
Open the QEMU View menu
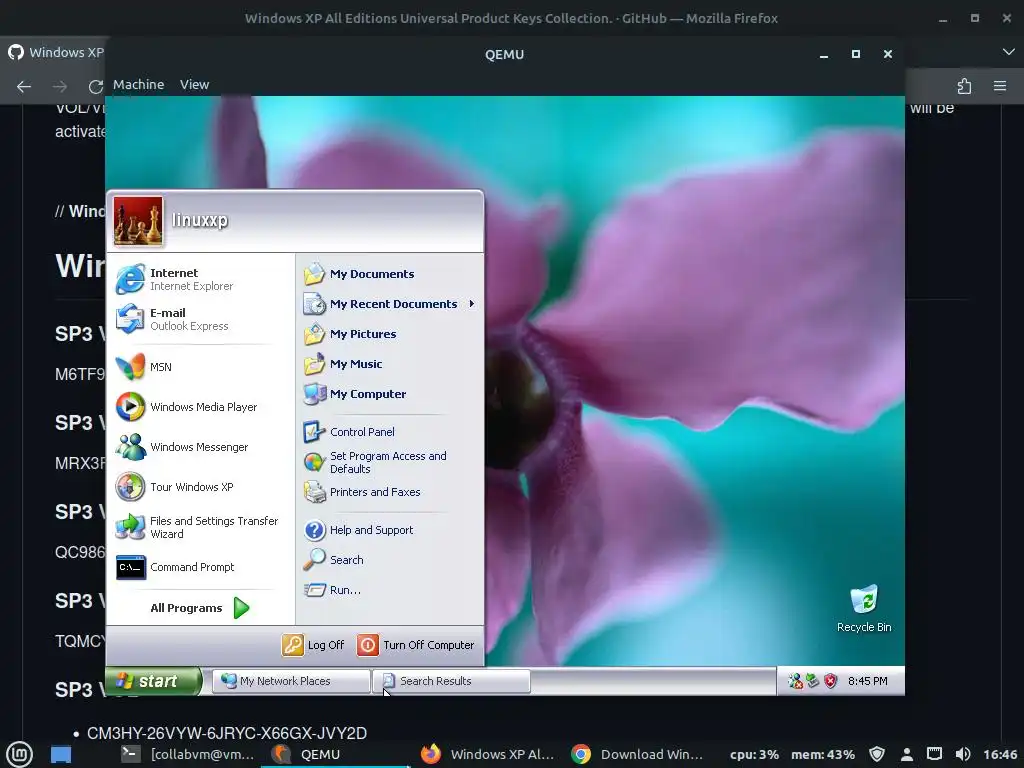coord(195,84)
